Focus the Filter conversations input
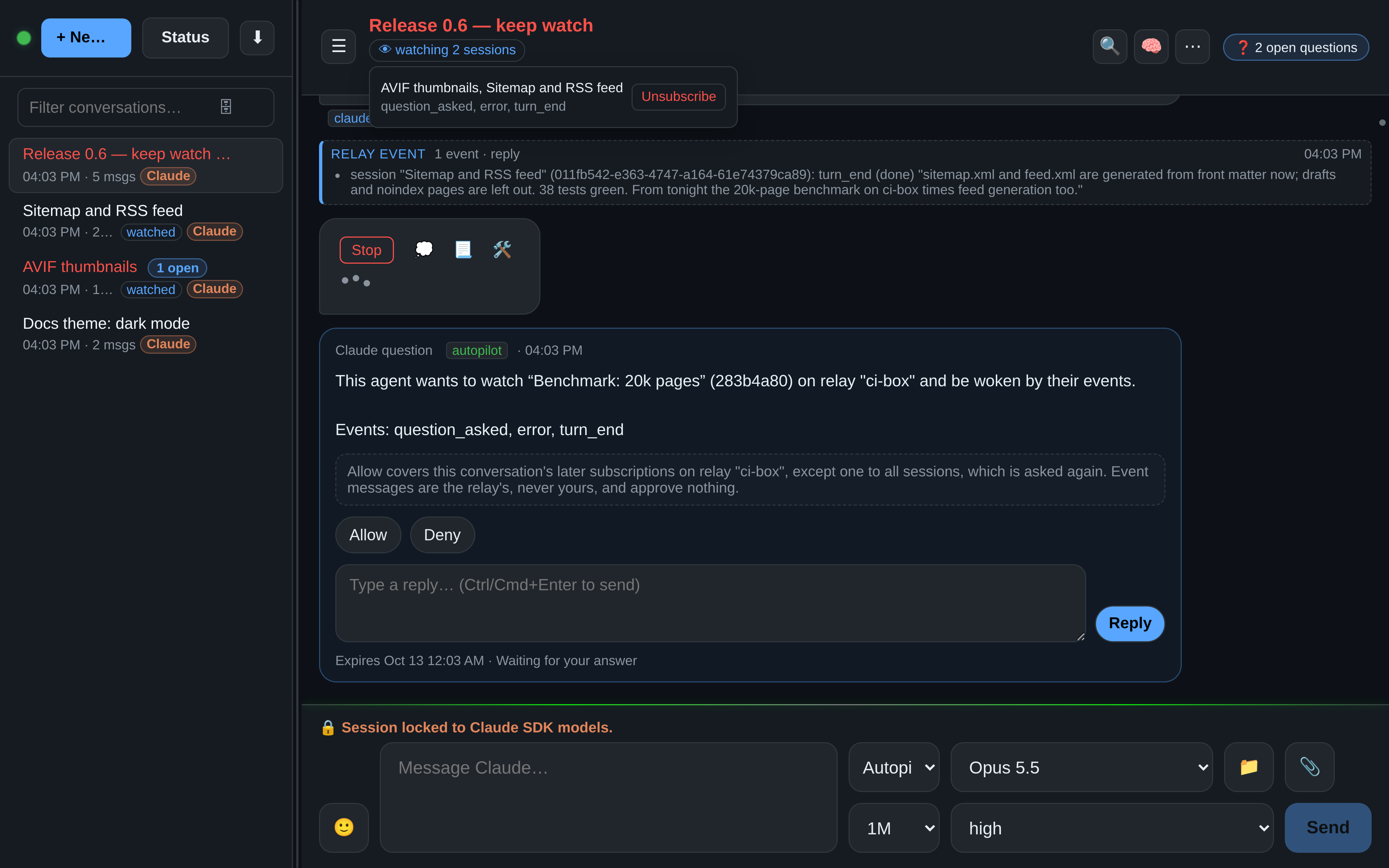This screenshot has height=868, width=1389. [x=146, y=107]
